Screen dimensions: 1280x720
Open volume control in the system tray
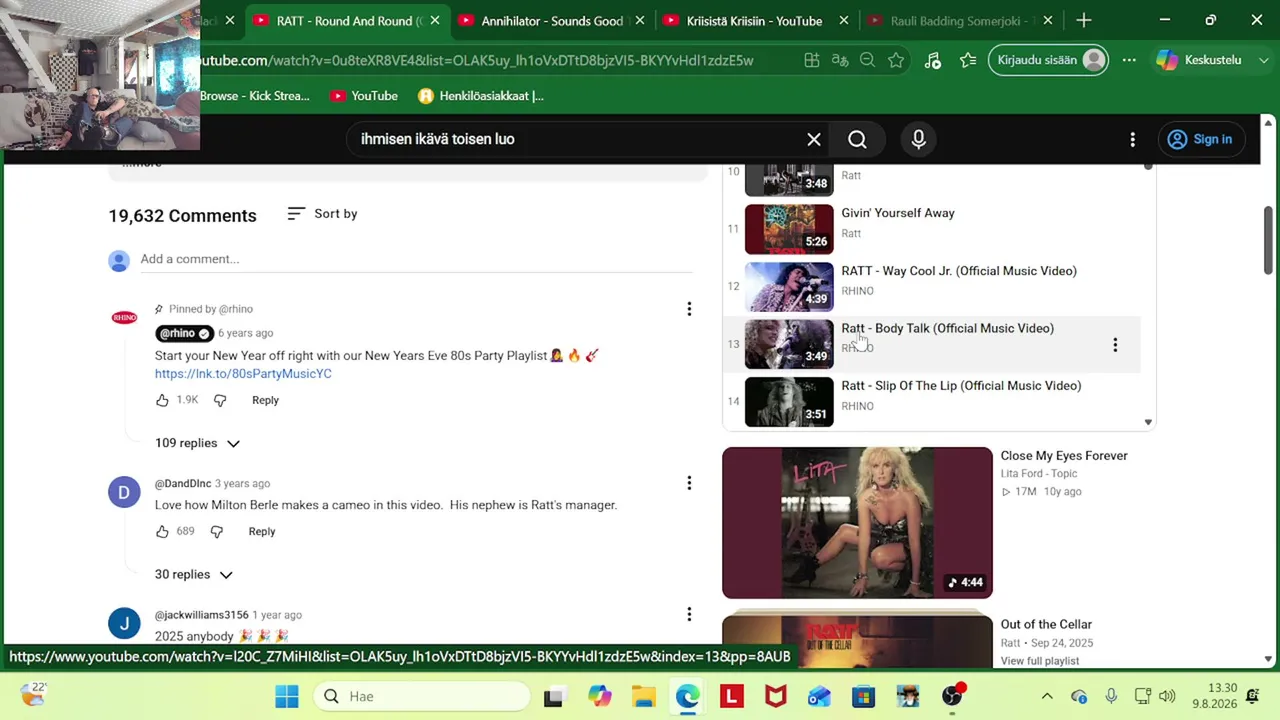[x=1167, y=696]
